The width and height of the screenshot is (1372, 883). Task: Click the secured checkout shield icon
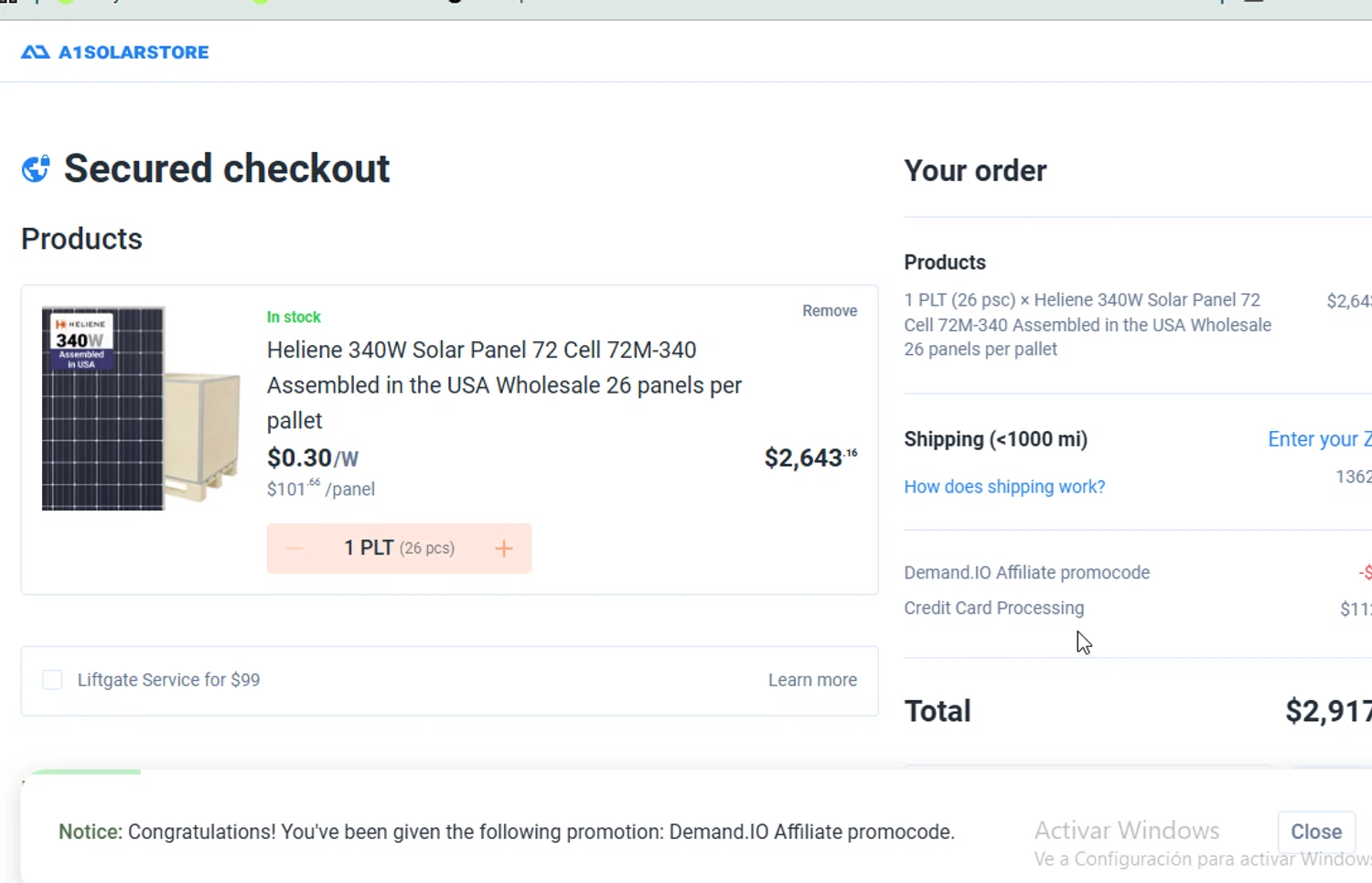36,168
